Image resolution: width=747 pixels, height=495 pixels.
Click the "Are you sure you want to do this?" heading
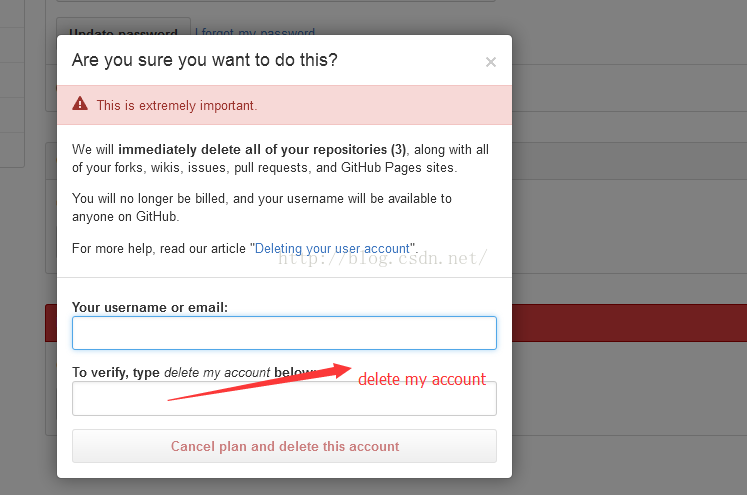(205, 60)
